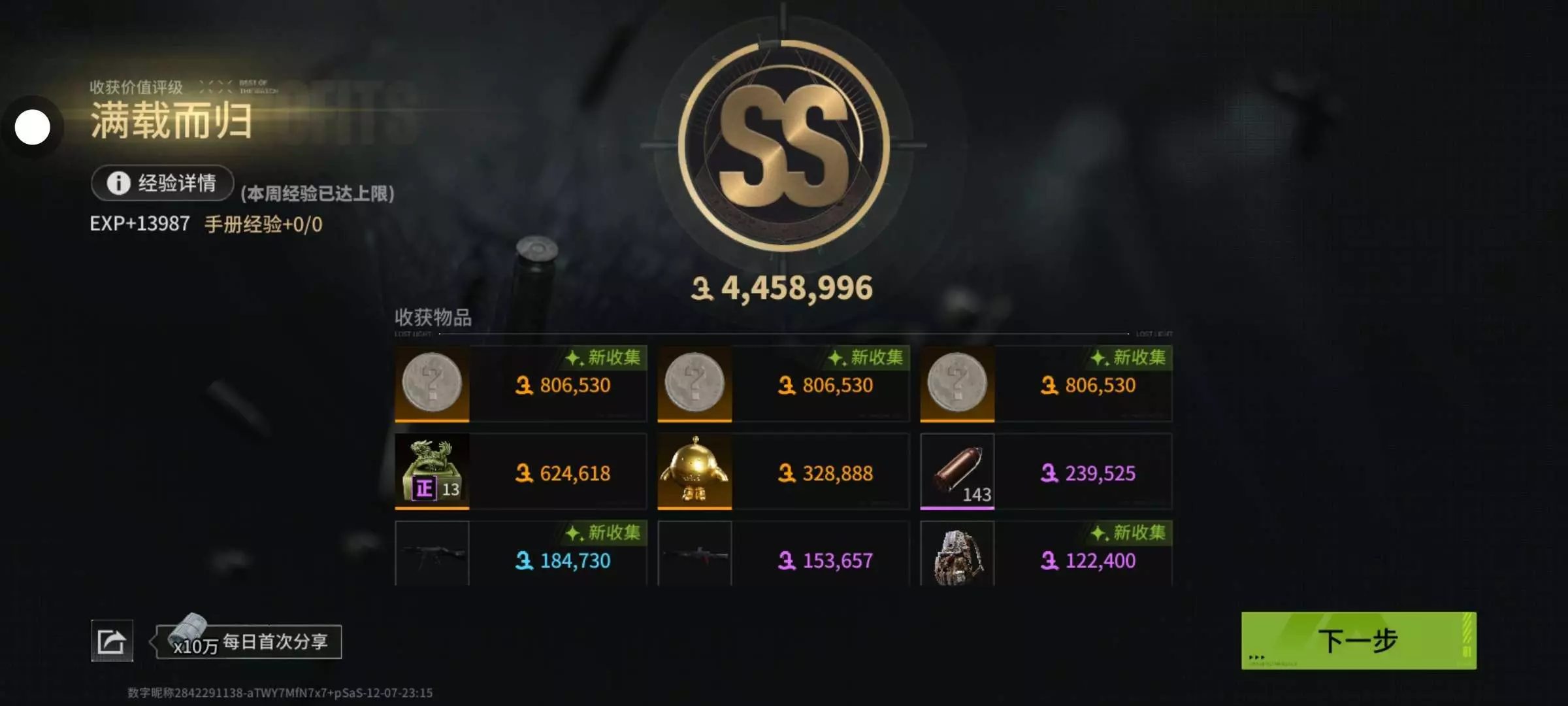
Task: Tap the SS rating emblem
Action: tap(783, 145)
